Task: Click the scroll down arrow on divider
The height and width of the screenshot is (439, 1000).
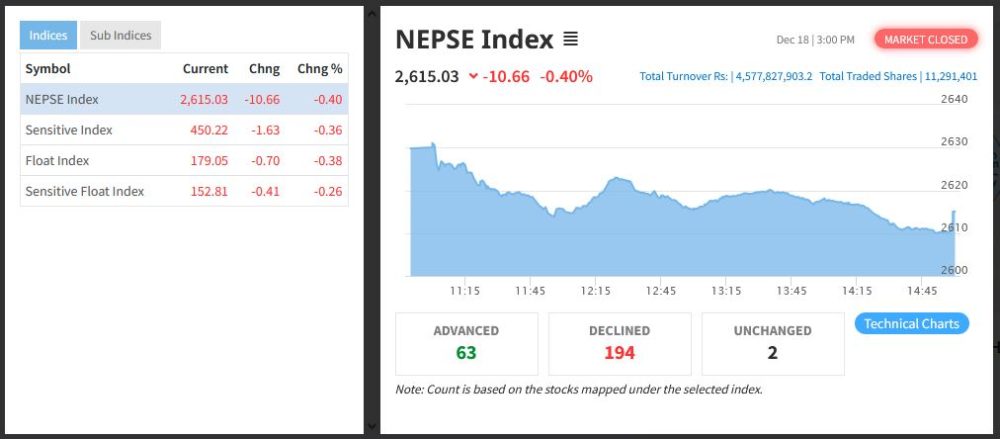Action: point(371,426)
